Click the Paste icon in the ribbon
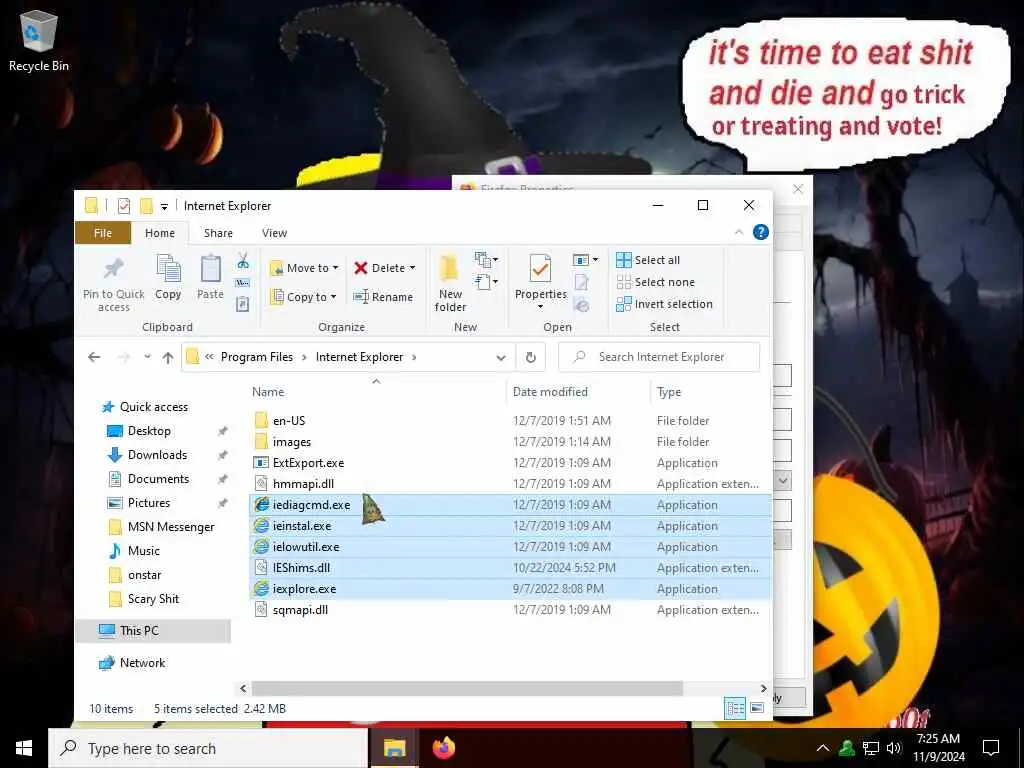This screenshot has height=768, width=1024. pyautogui.click(x=210, y=268)
